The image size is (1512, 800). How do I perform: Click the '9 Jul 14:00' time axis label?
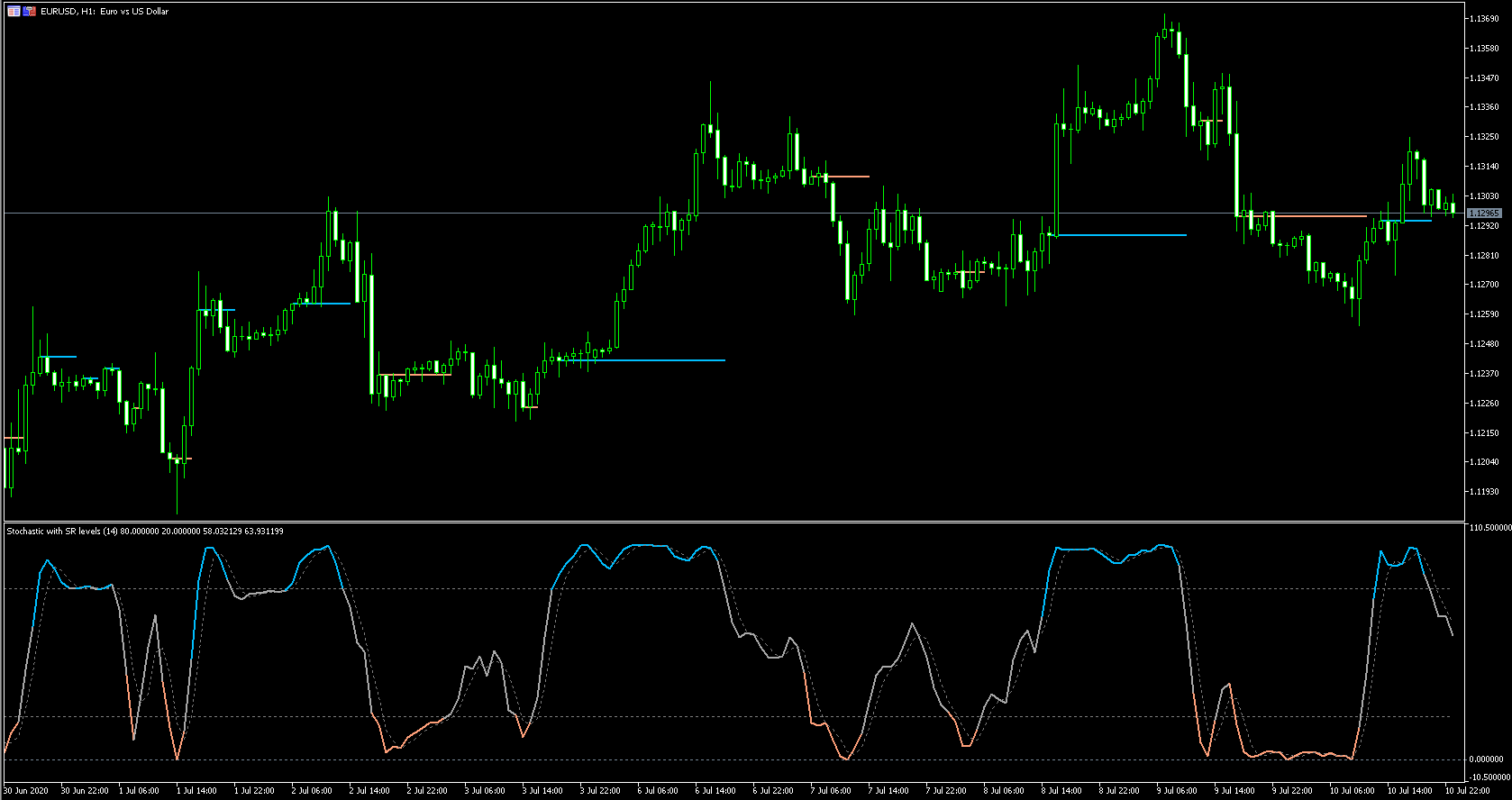[x=1234, y=791]
